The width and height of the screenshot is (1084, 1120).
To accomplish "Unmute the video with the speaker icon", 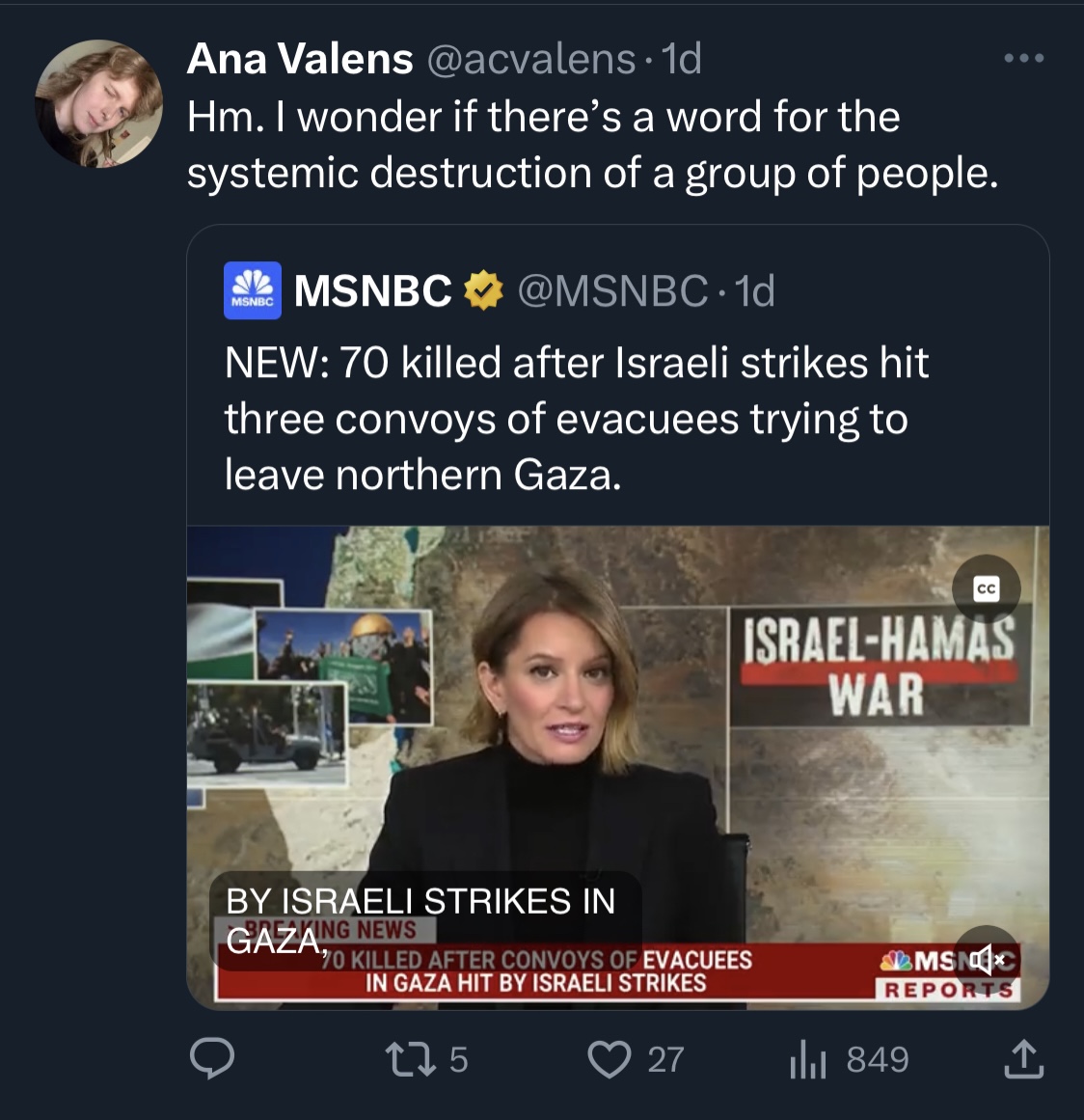I will tap(986, 959).
